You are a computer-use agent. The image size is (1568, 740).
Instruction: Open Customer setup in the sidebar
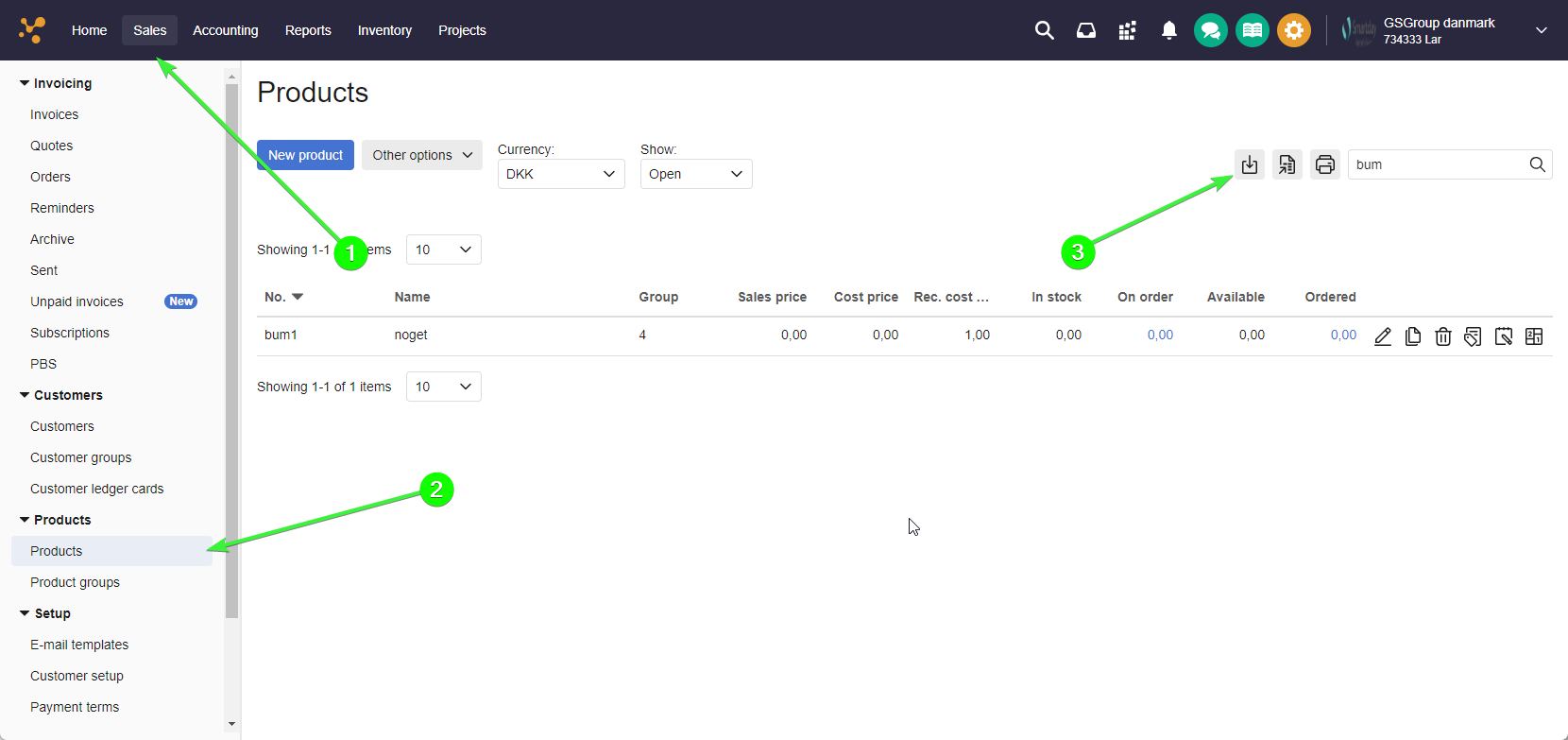[77, 676]
